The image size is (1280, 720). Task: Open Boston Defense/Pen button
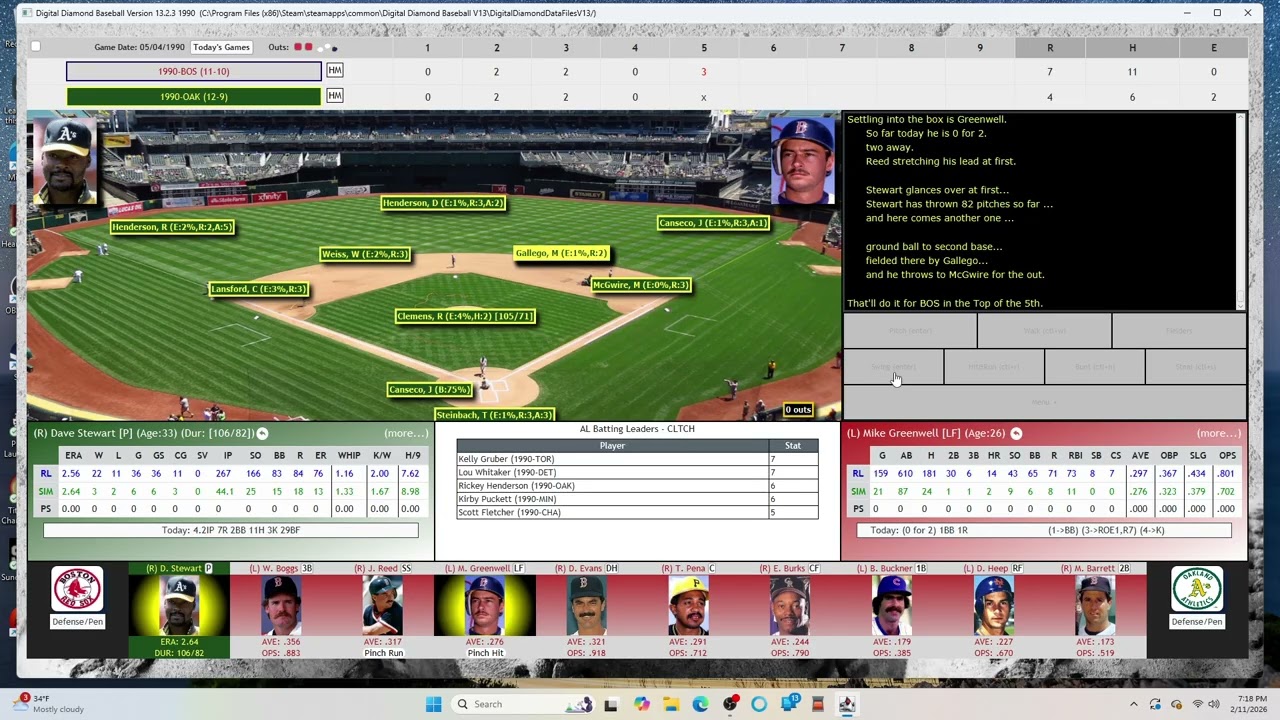77,622
